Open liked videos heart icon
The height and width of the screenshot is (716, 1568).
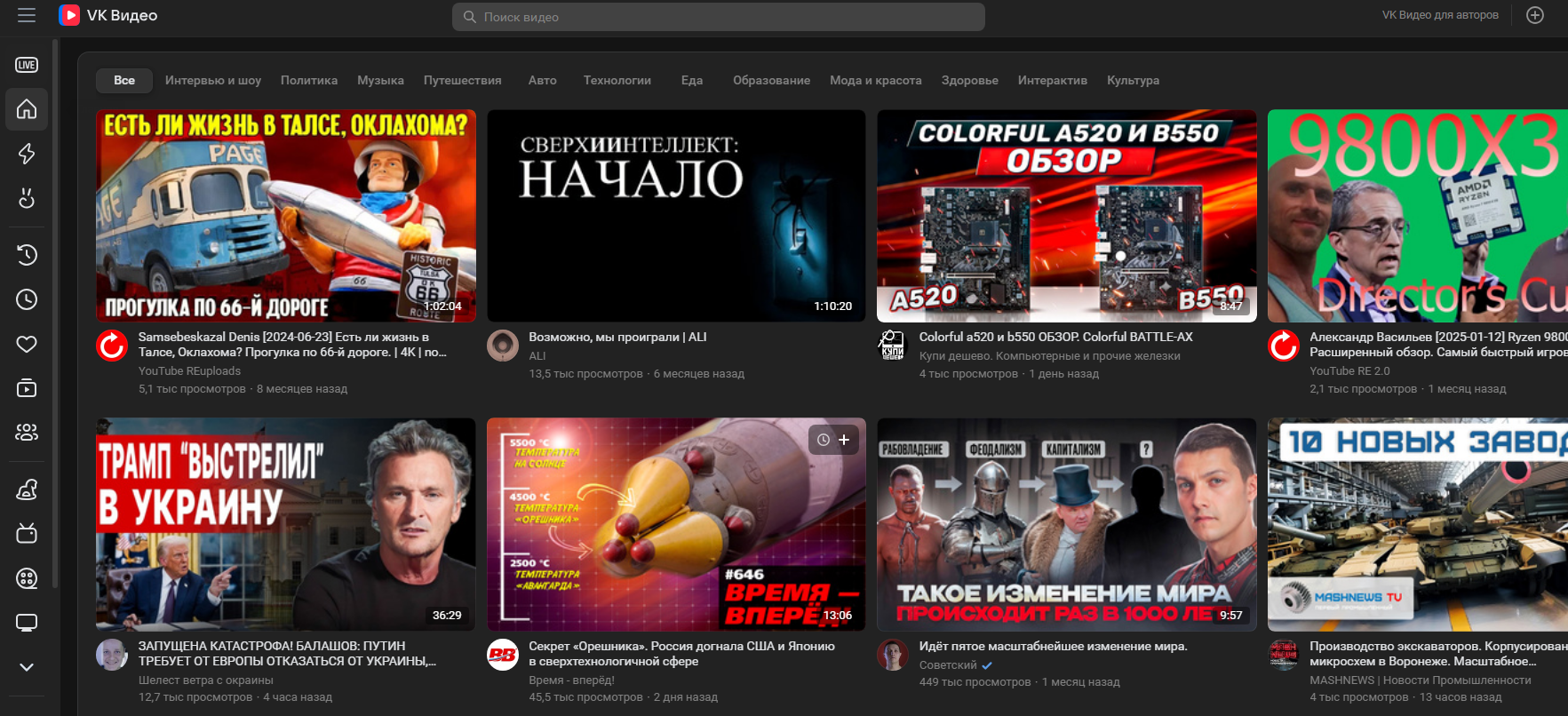click(27, 344)
